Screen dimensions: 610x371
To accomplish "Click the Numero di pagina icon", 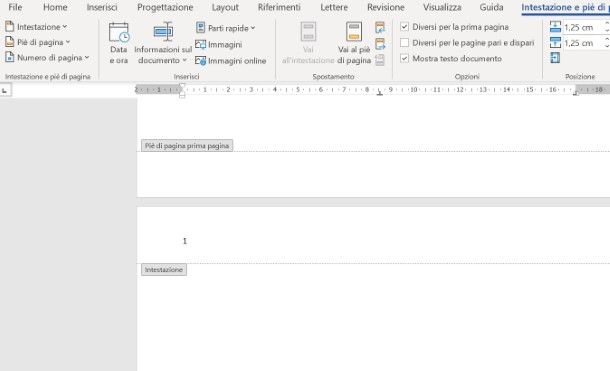I will [x=9, y=57].
